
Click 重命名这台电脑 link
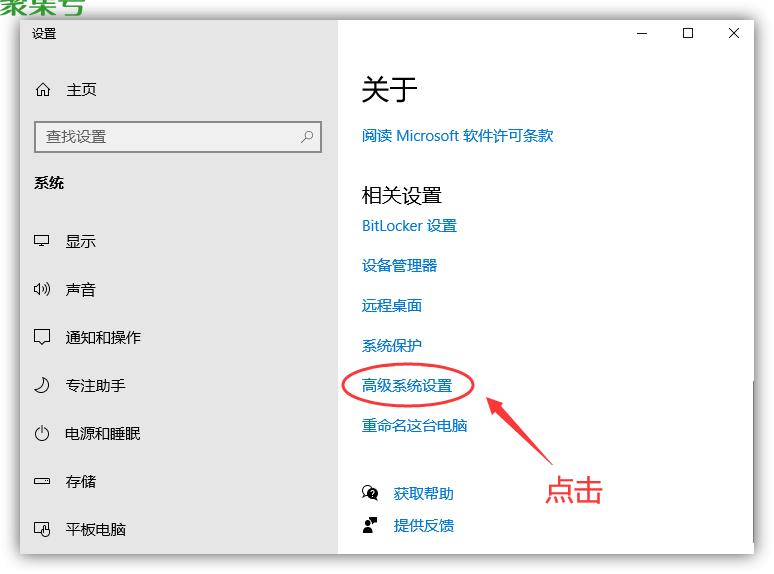click(x=414, y=425)
